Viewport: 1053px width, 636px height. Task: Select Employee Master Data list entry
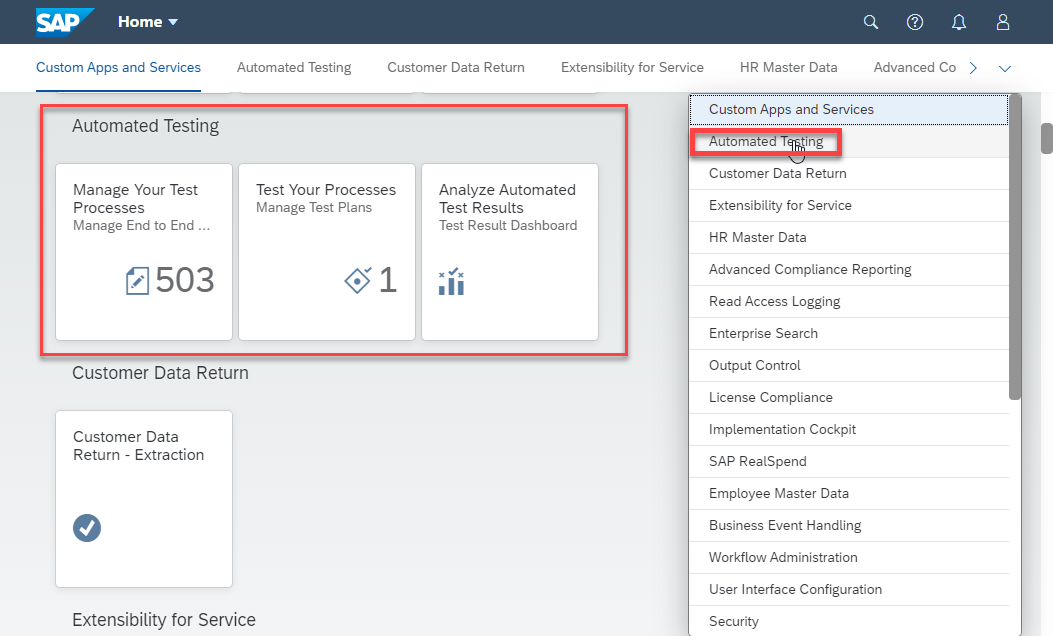coord(849,494)
